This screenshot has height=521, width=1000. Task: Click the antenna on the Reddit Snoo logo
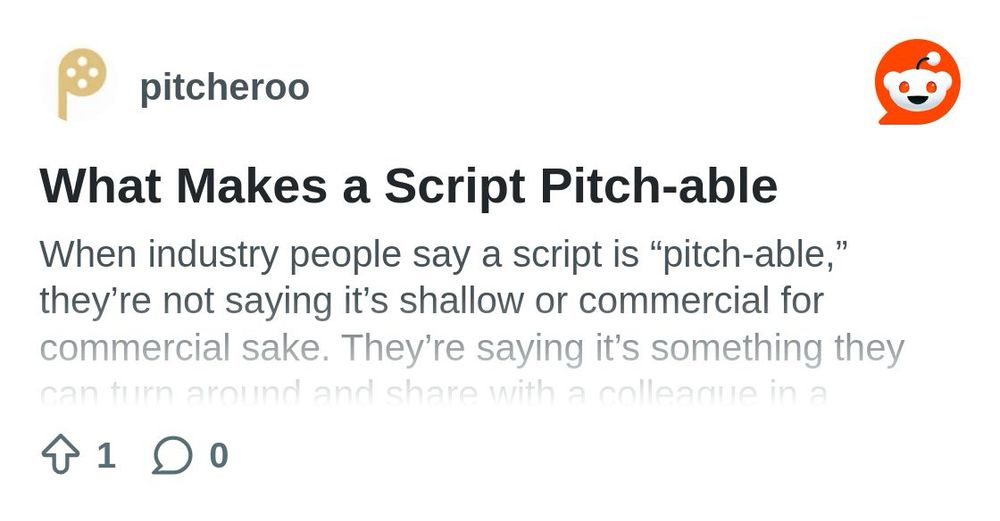pos(926,61)
